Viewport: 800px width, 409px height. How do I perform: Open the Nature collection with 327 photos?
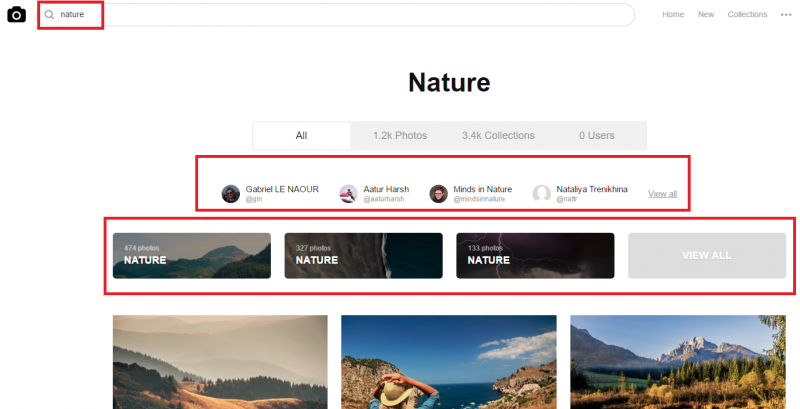363,255
